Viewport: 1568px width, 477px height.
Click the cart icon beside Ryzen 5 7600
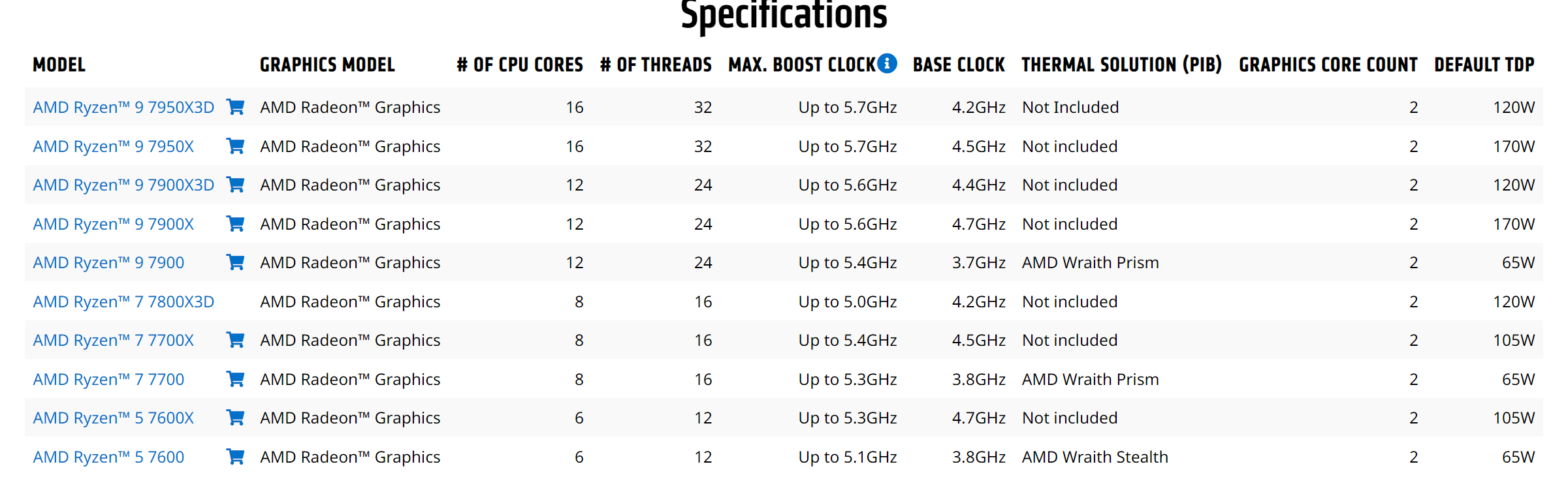pyautogui.click(x=235, y=457)
